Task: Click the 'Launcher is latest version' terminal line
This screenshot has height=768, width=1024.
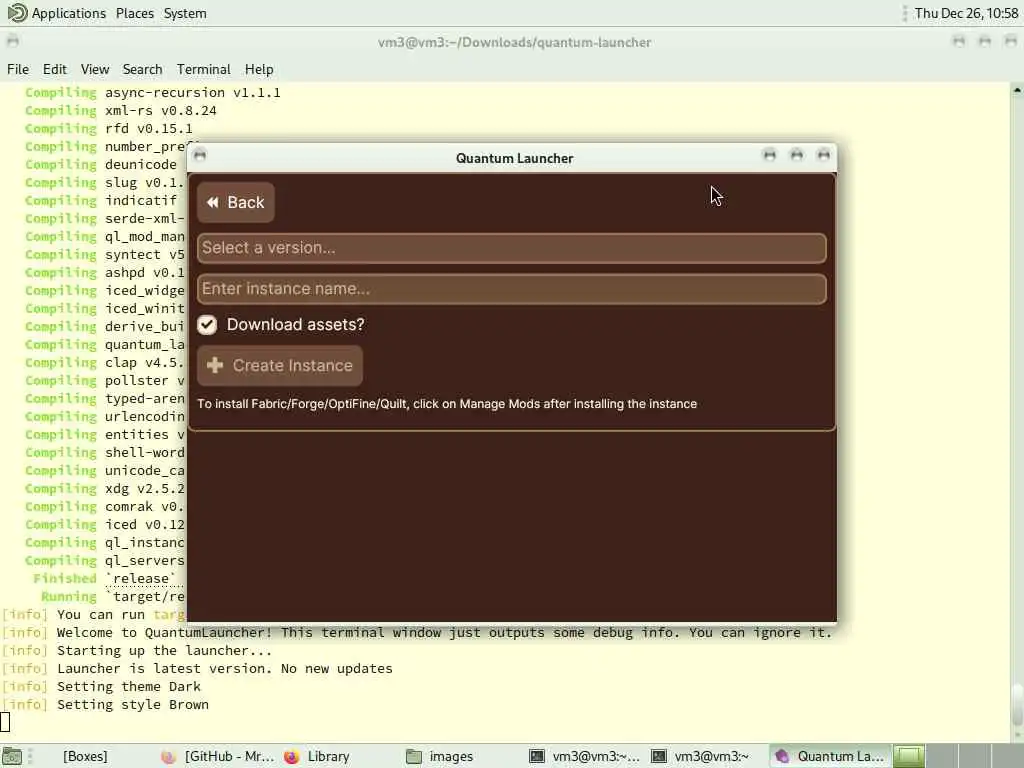Action: (198, 669)
